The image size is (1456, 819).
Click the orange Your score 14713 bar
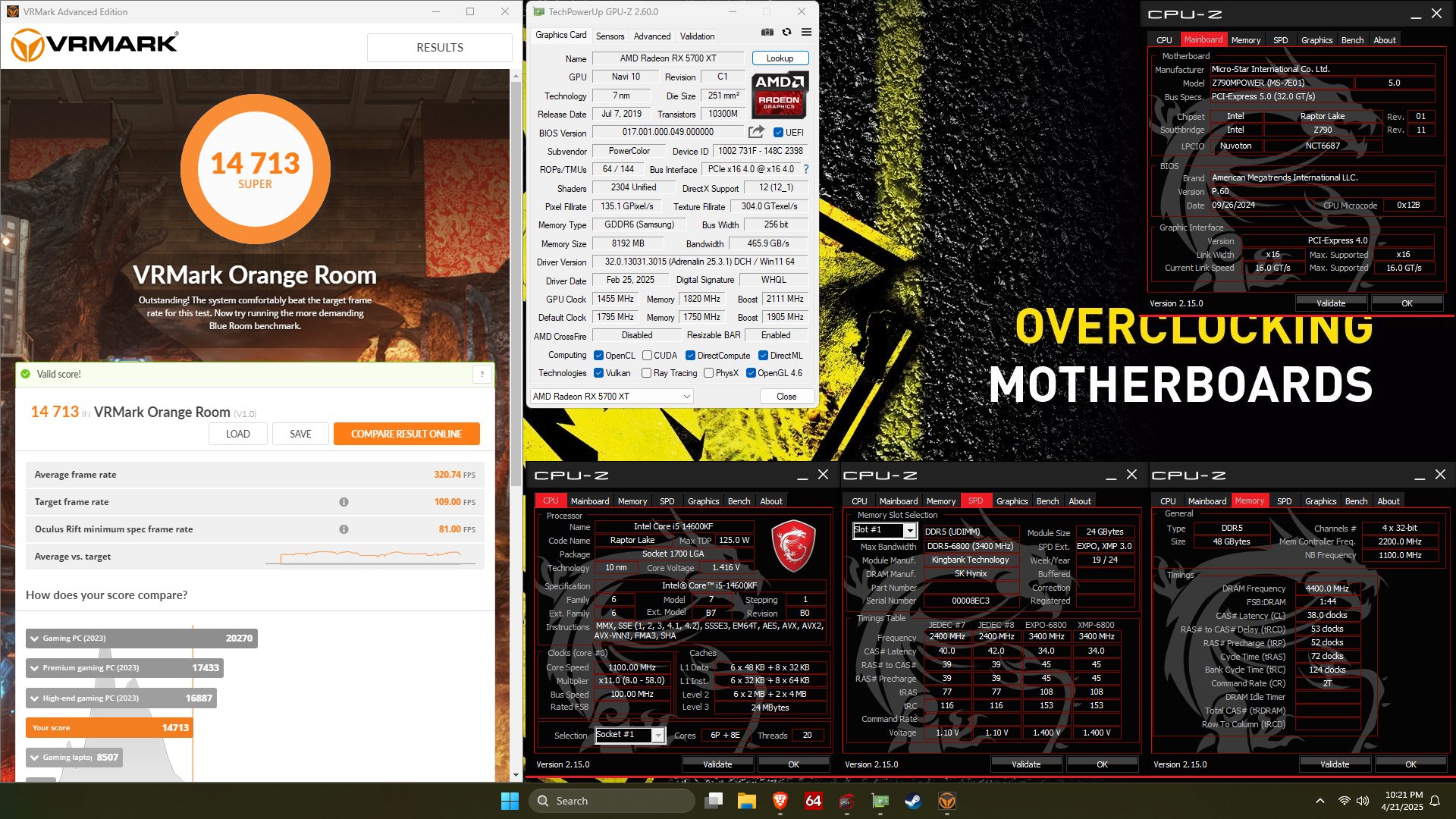(x=108, y=728)
